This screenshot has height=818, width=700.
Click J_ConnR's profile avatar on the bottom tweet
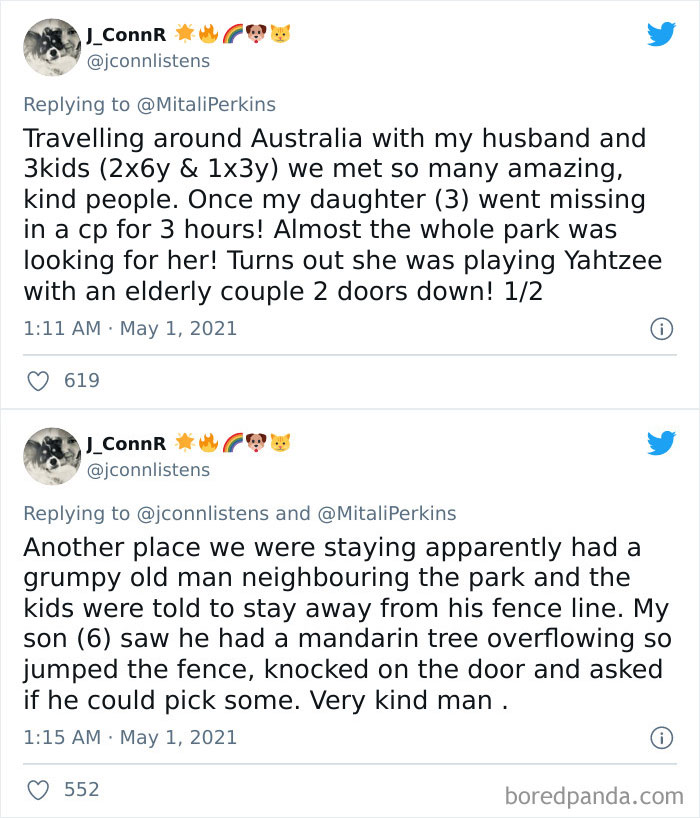[52, 456]
